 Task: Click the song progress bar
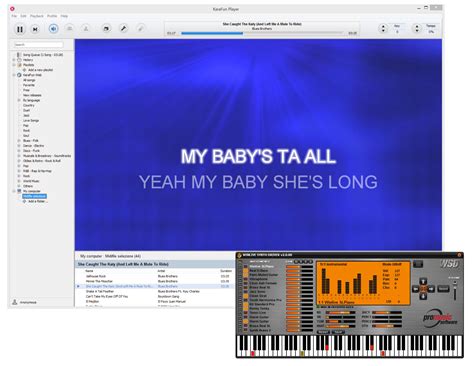click(262, 33)
